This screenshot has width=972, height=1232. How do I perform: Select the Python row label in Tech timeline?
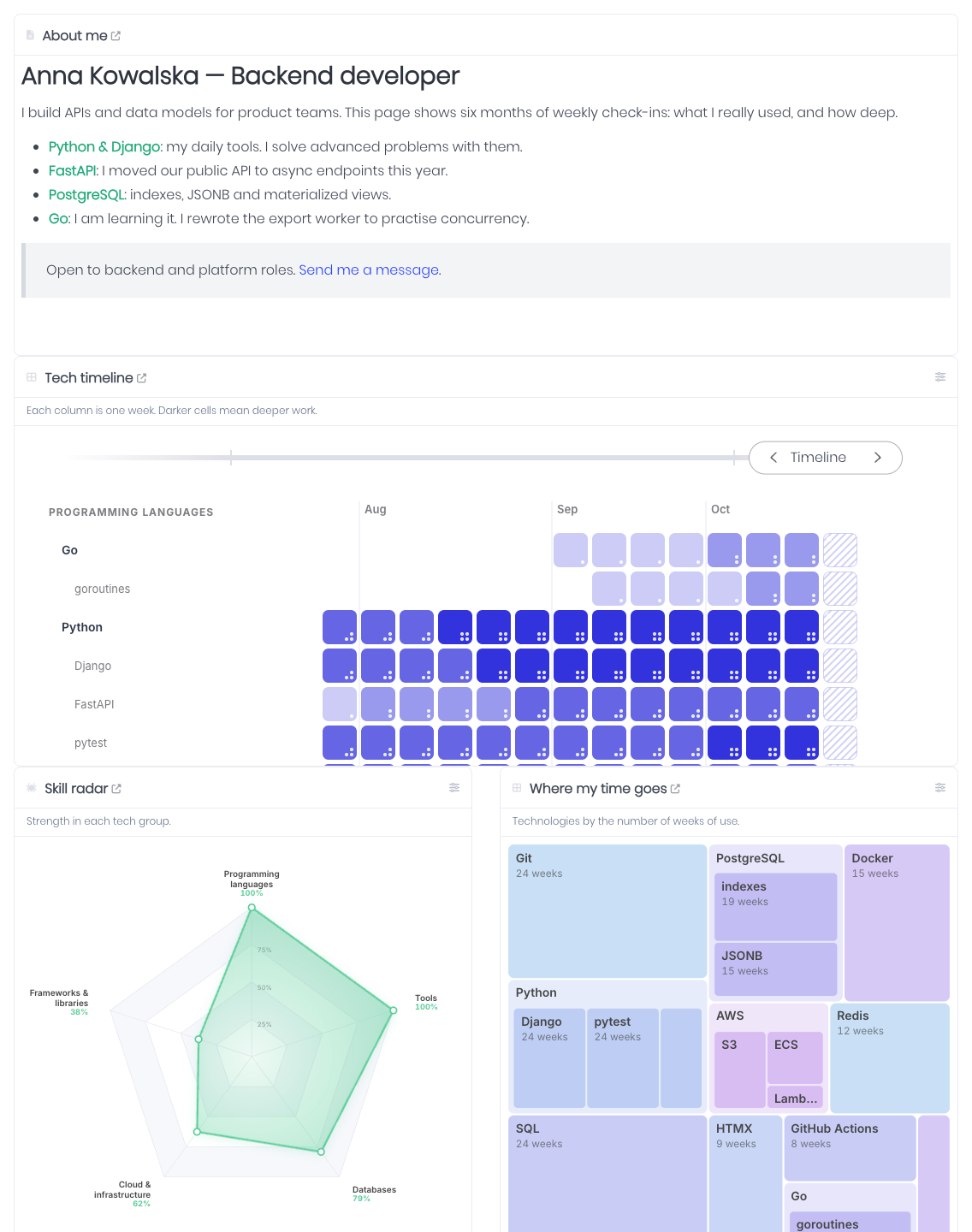coord(82,627)
